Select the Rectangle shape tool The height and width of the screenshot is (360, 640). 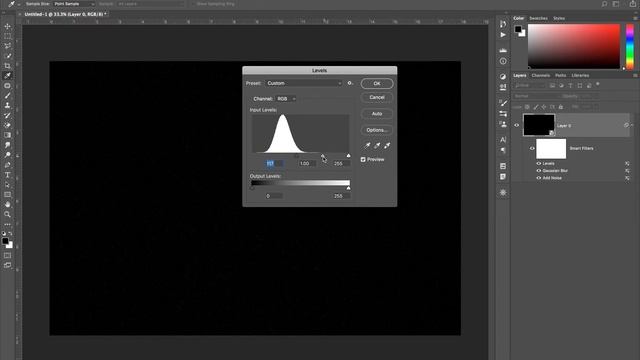coord(7,195)
